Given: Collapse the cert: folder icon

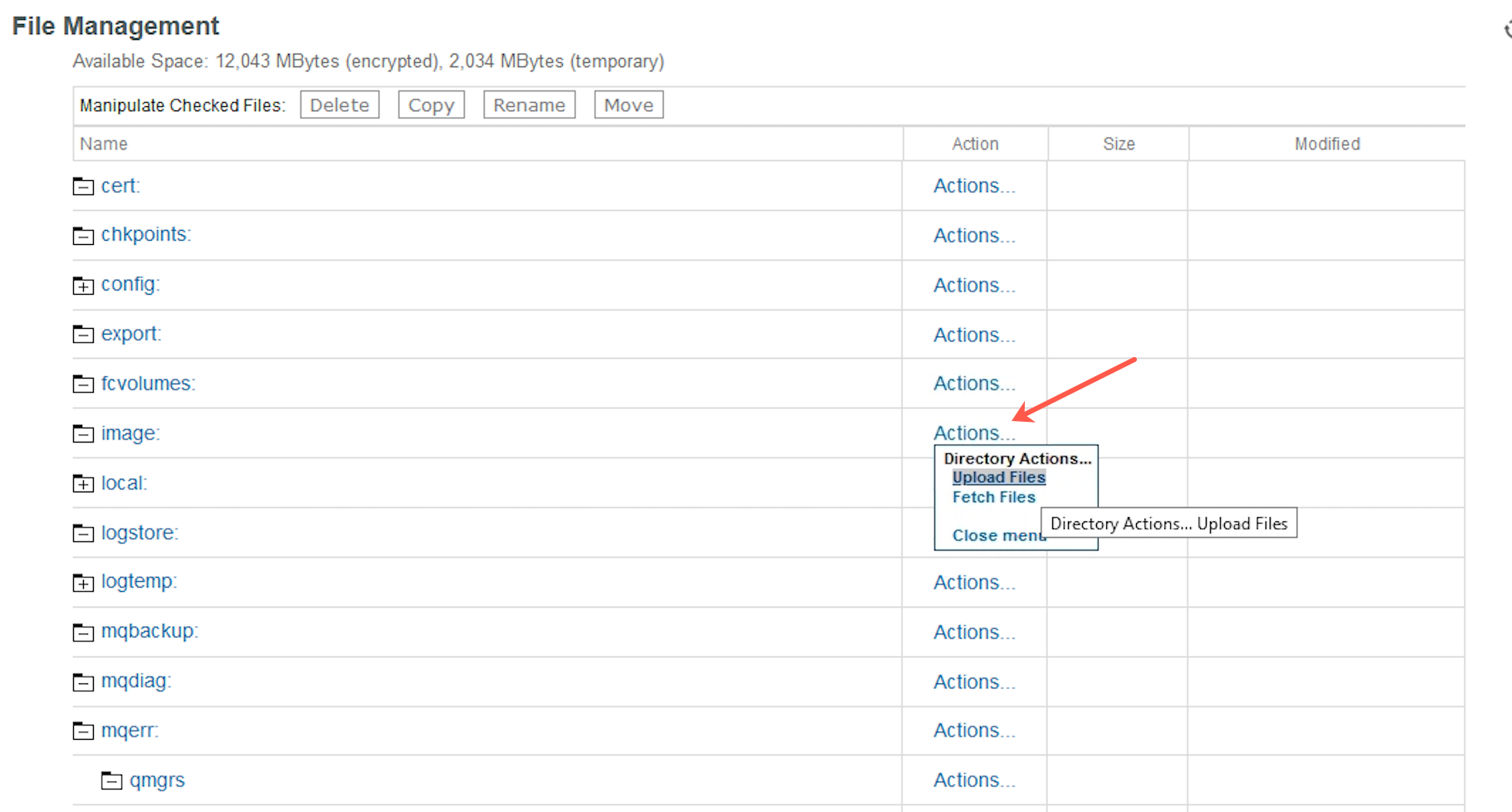Looking at the screenshot, I should click(83, 186).
